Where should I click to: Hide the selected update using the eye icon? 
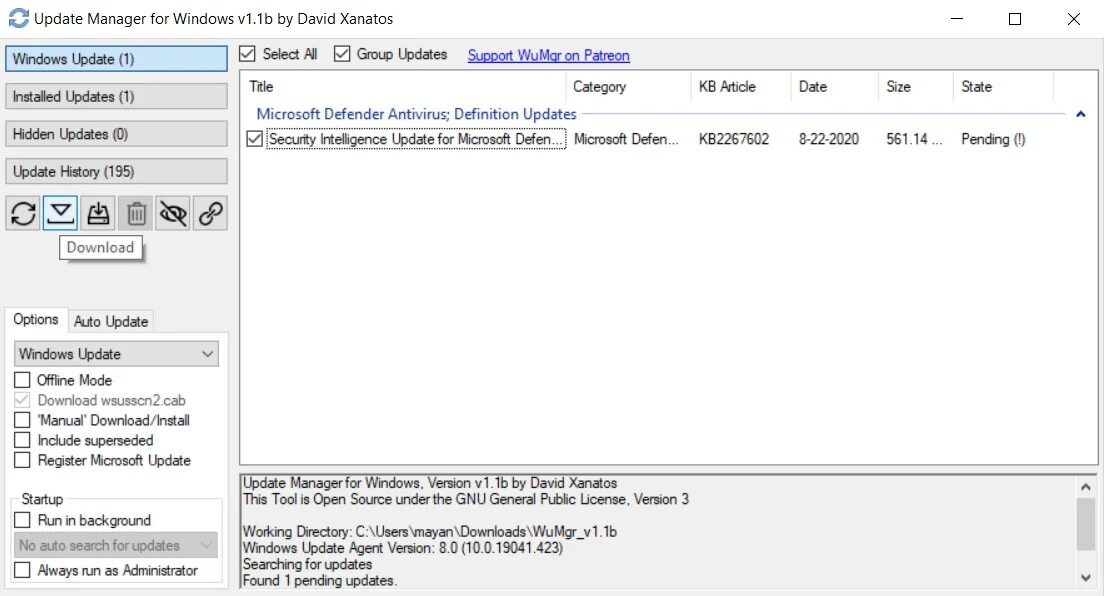(x=172, y=213)
